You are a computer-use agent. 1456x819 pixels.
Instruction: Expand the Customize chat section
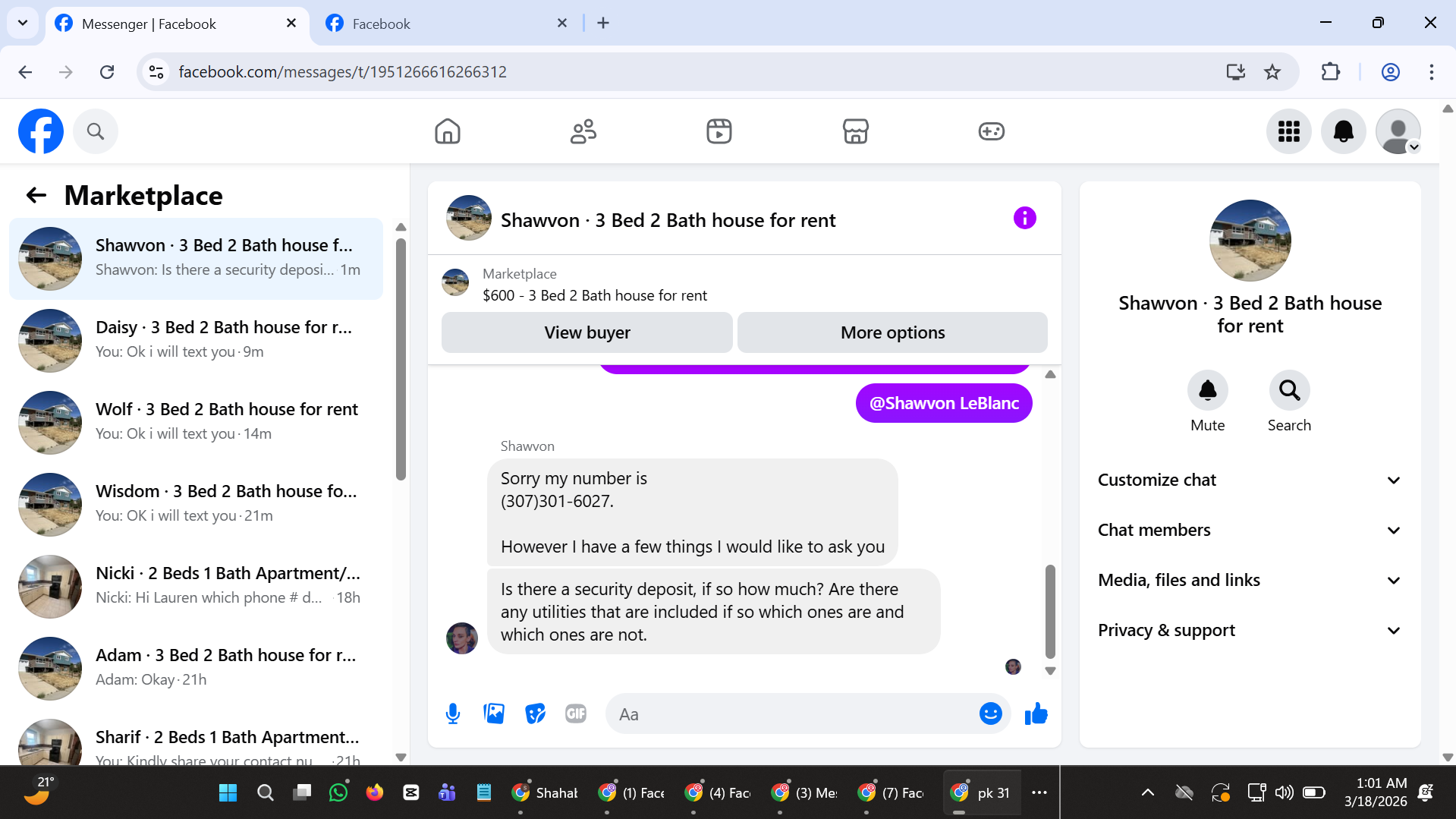coord(1250,480)
